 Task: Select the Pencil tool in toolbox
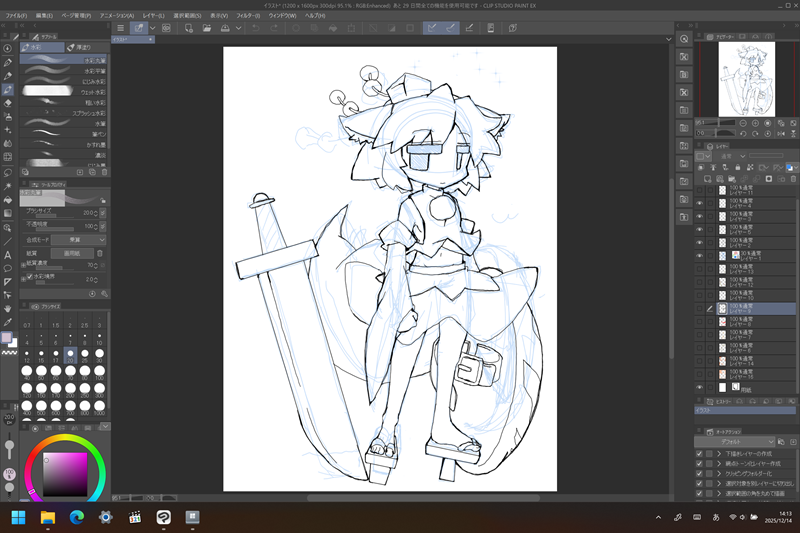8,76
